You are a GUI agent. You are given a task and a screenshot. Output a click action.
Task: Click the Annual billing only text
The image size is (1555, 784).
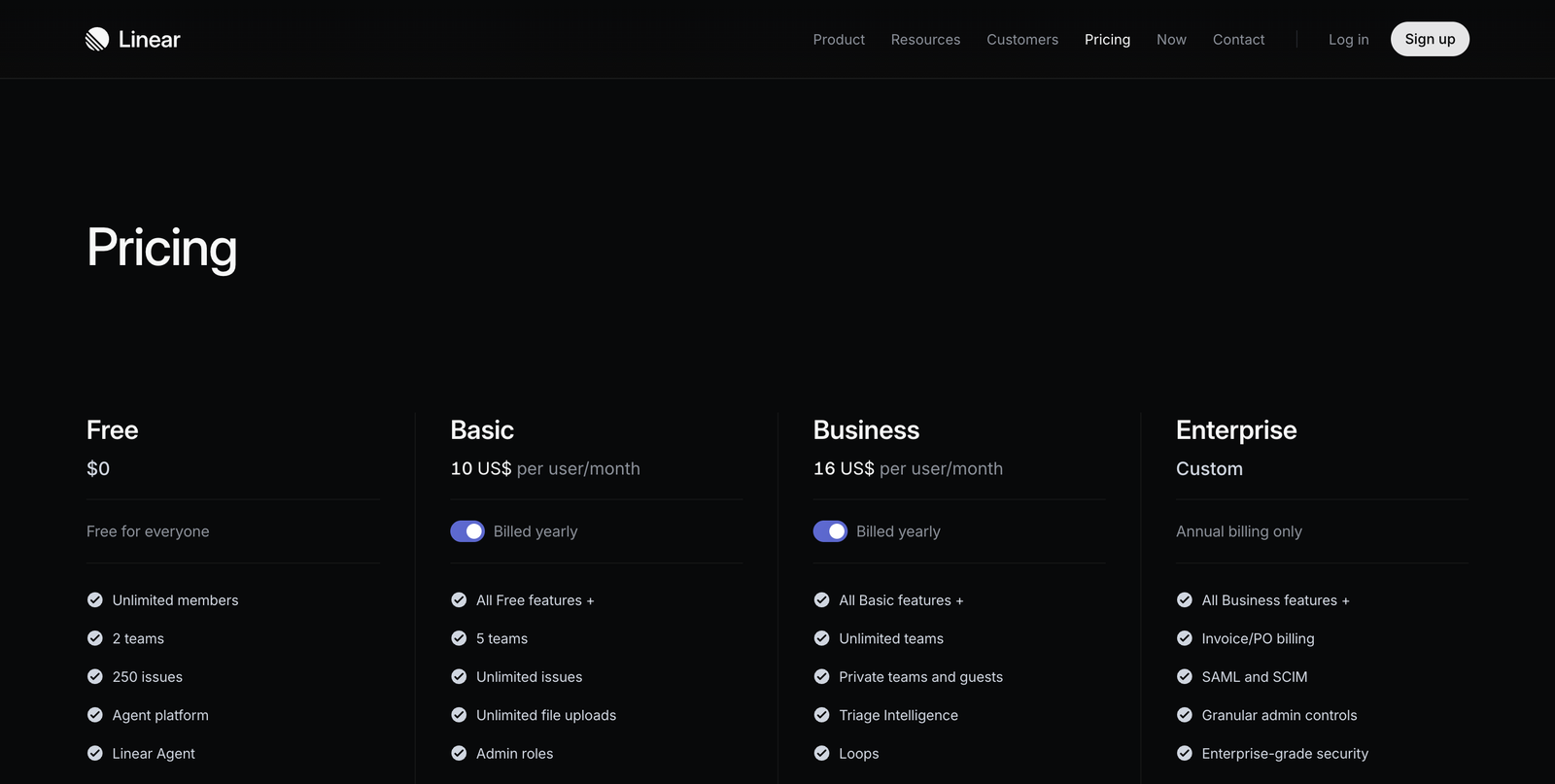[1239, 531]
